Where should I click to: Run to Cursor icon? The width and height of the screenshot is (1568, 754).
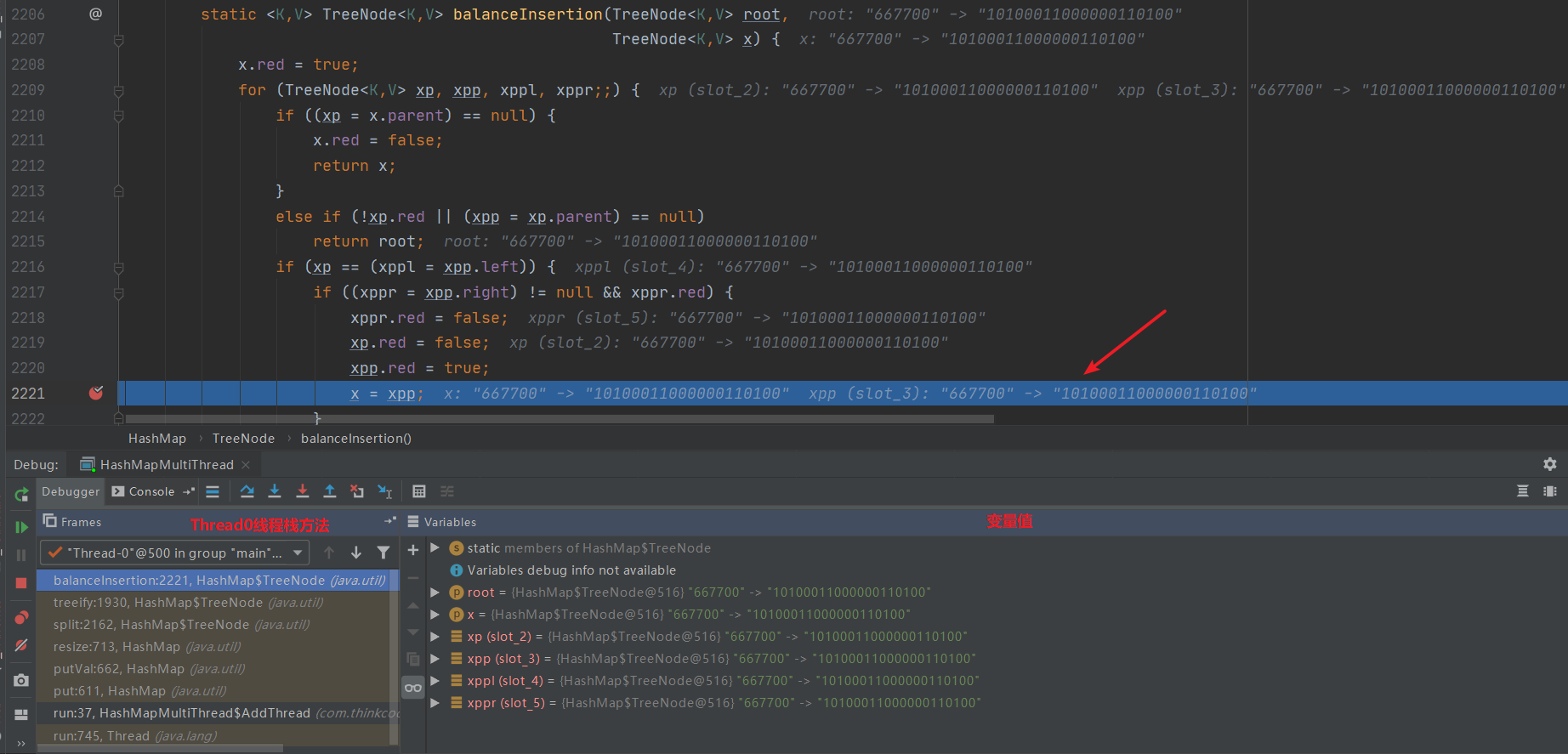(385, 491)
